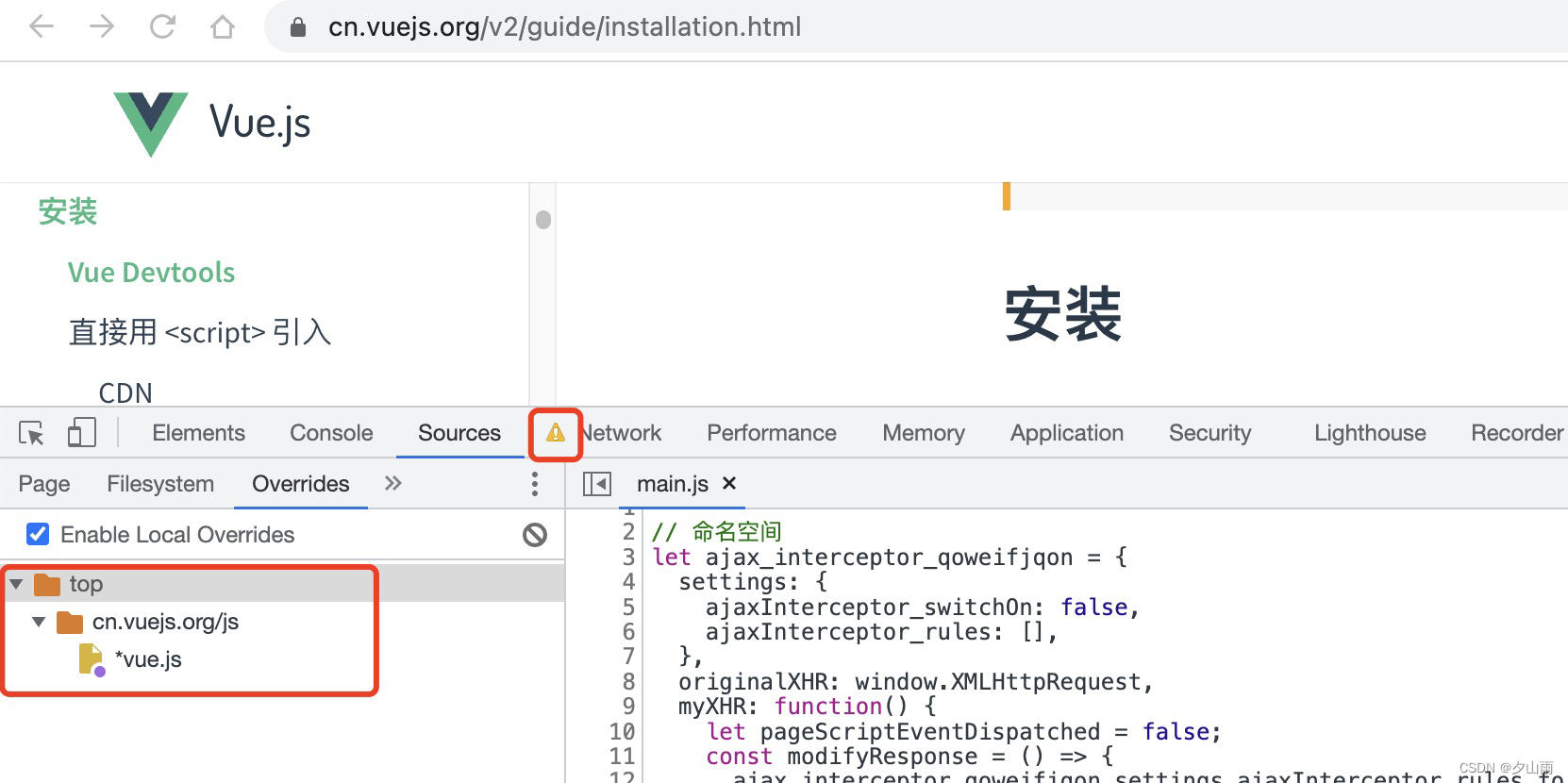Screen dimensions: 1568x783
Task: Click the 'settings: {' code line
Action: point(753,582)
